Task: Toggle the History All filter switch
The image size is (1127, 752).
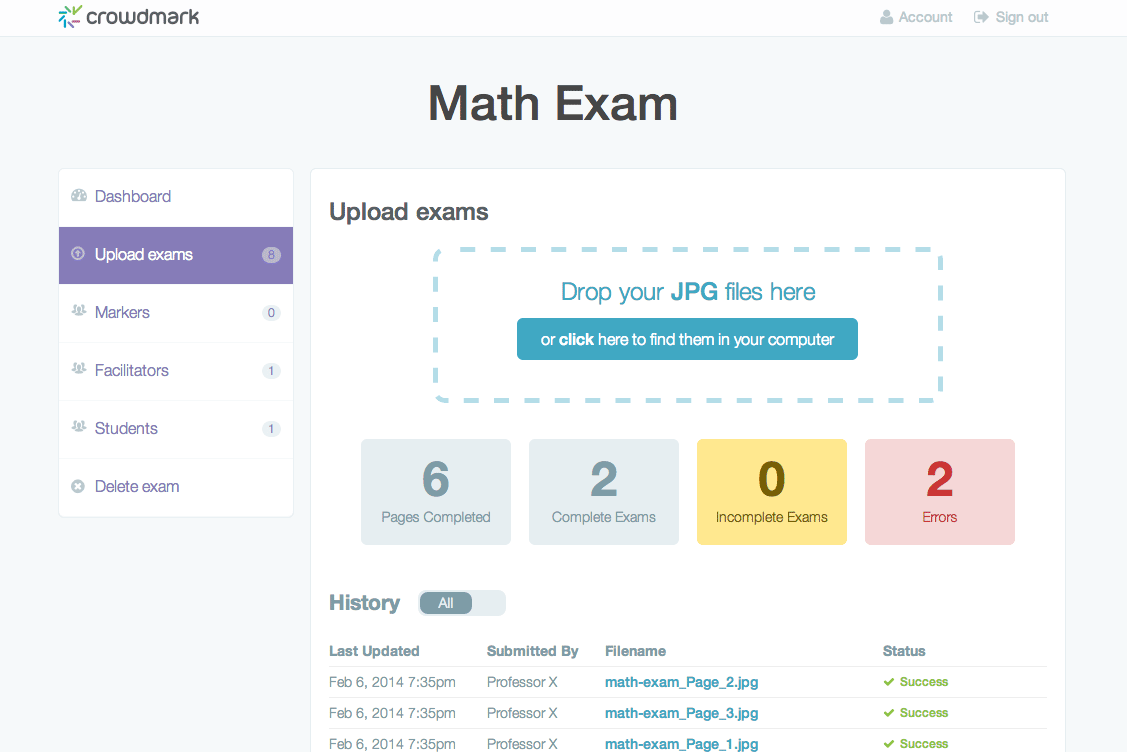Action: [x=462, y=603]
